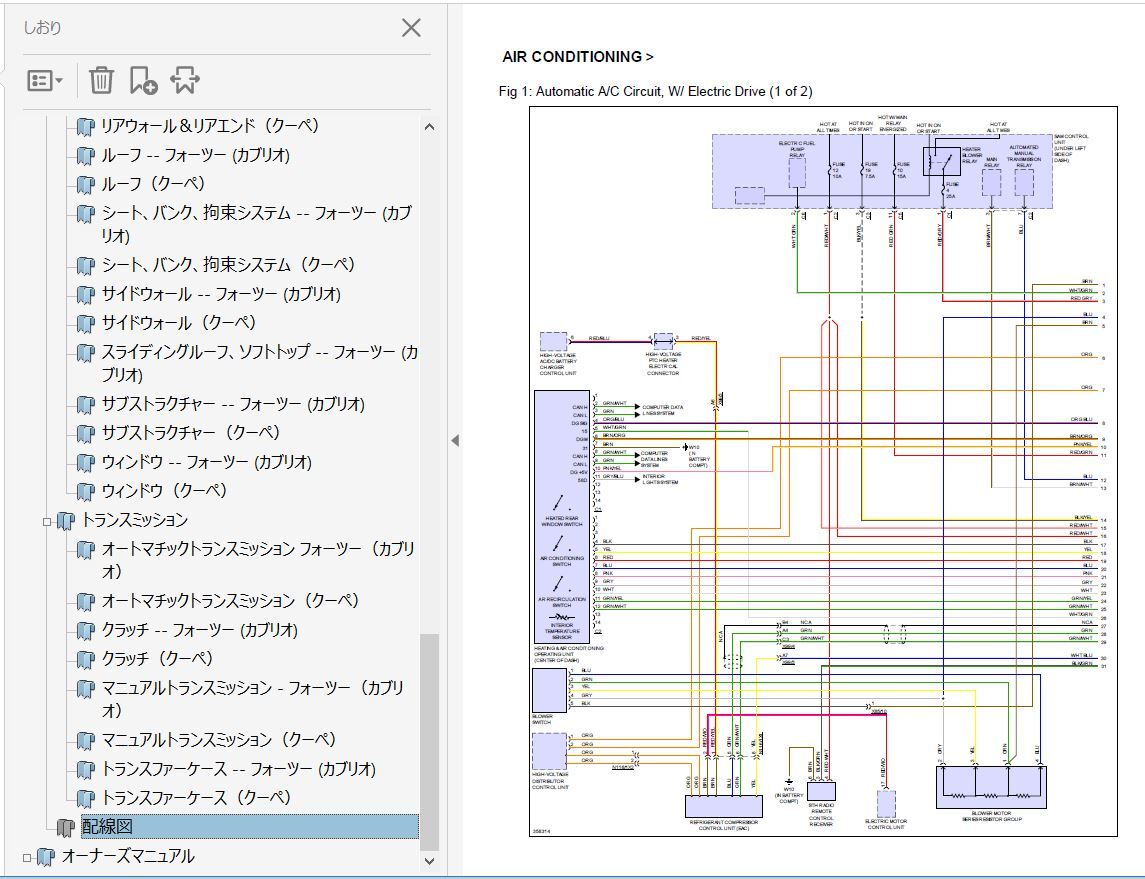Open マニュアルトランスミッション（クーペ） bookmark

(219, 740)
